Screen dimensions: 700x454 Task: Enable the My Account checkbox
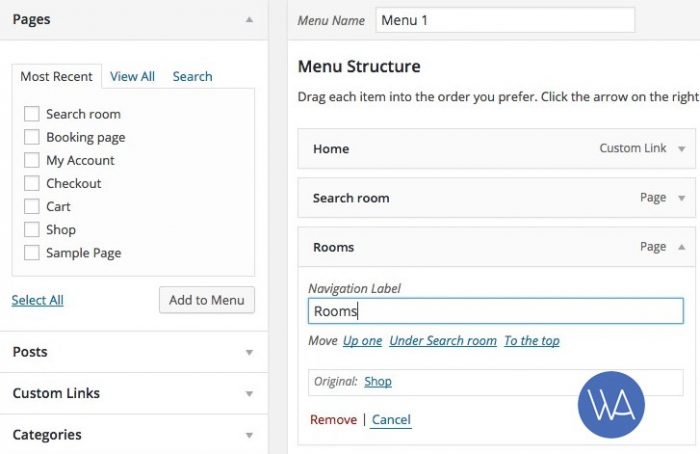(x=32, y=160)
